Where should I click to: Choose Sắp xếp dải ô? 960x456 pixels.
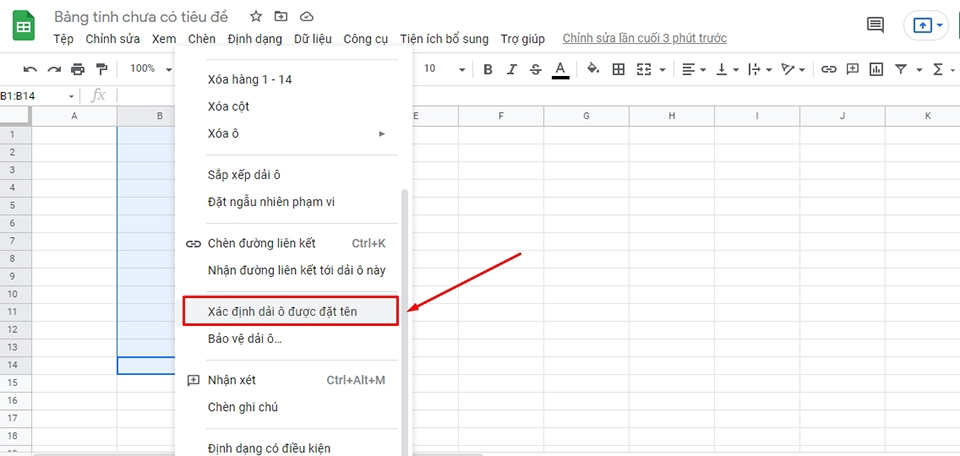click(293, 175)
